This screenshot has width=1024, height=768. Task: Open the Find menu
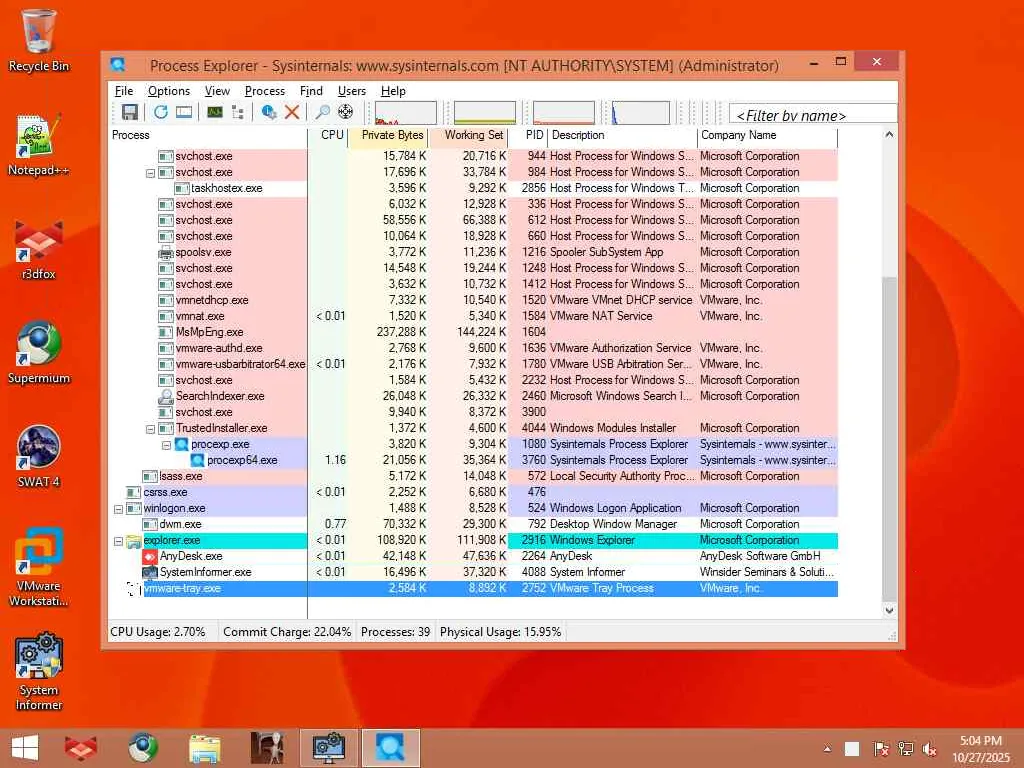311,91
